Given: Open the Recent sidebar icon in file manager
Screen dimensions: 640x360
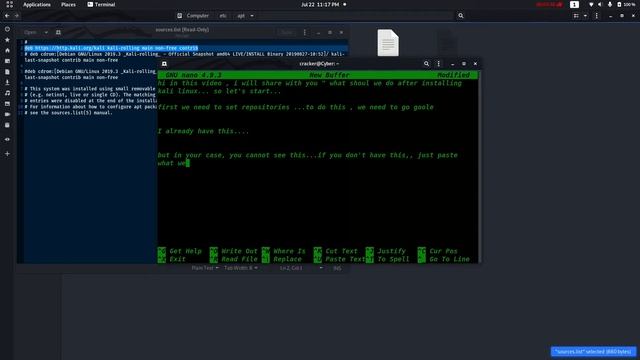Looking at the screenshot, I should [7, 29].
